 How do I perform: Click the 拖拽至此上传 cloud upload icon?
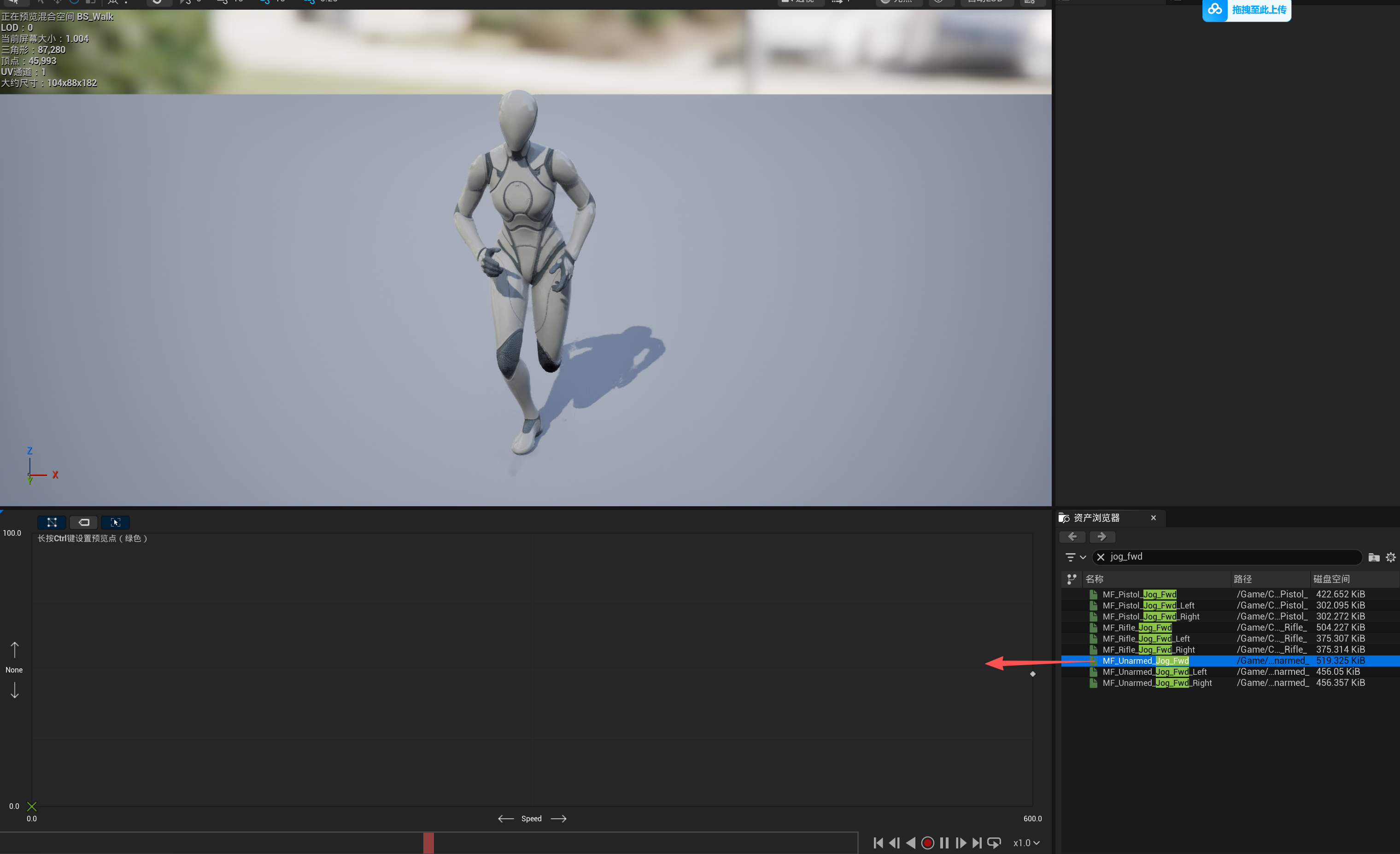1215,10
